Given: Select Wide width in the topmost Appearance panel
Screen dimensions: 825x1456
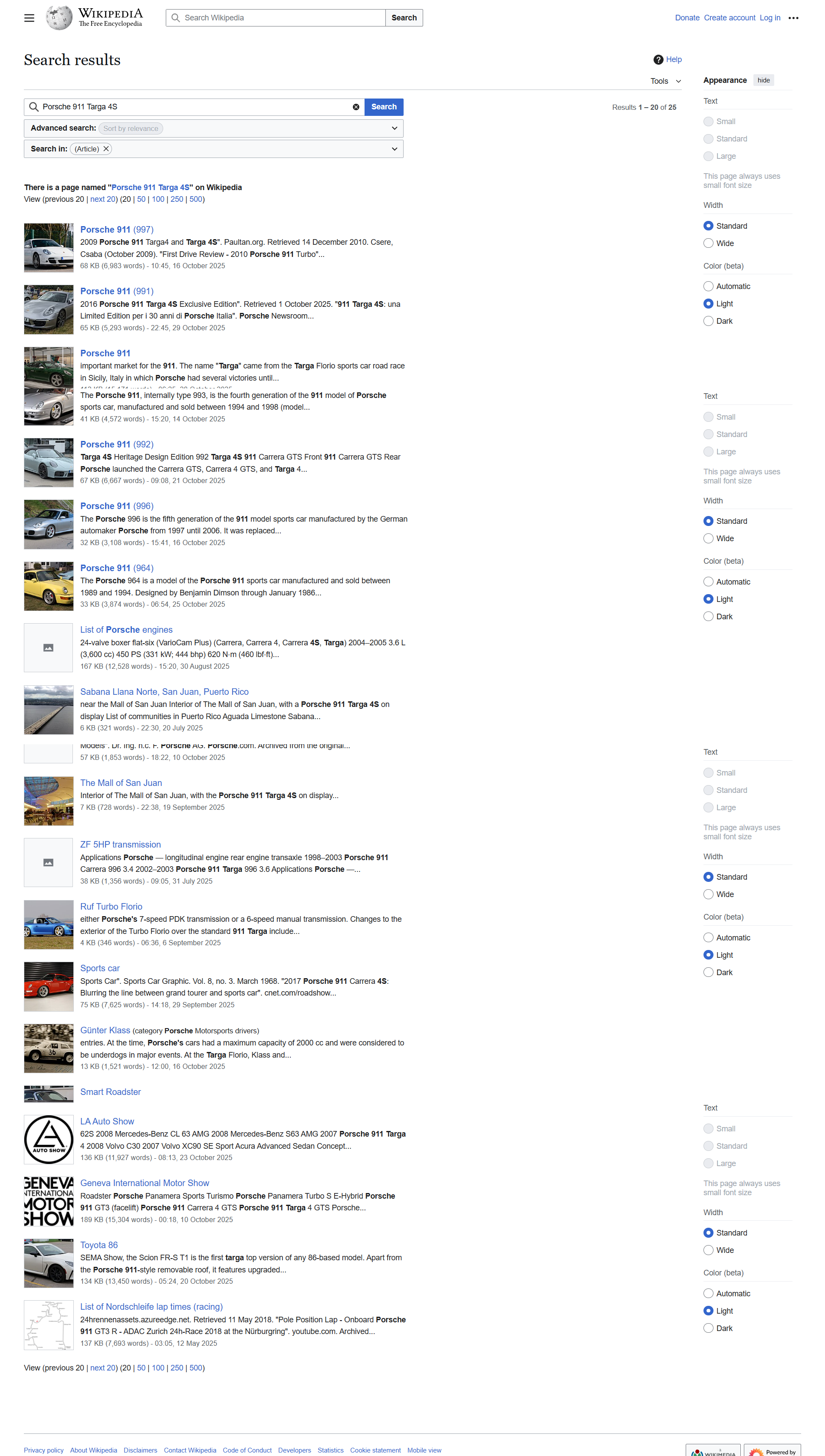Looking at the screenshot, I should click(x=708, y=243).
